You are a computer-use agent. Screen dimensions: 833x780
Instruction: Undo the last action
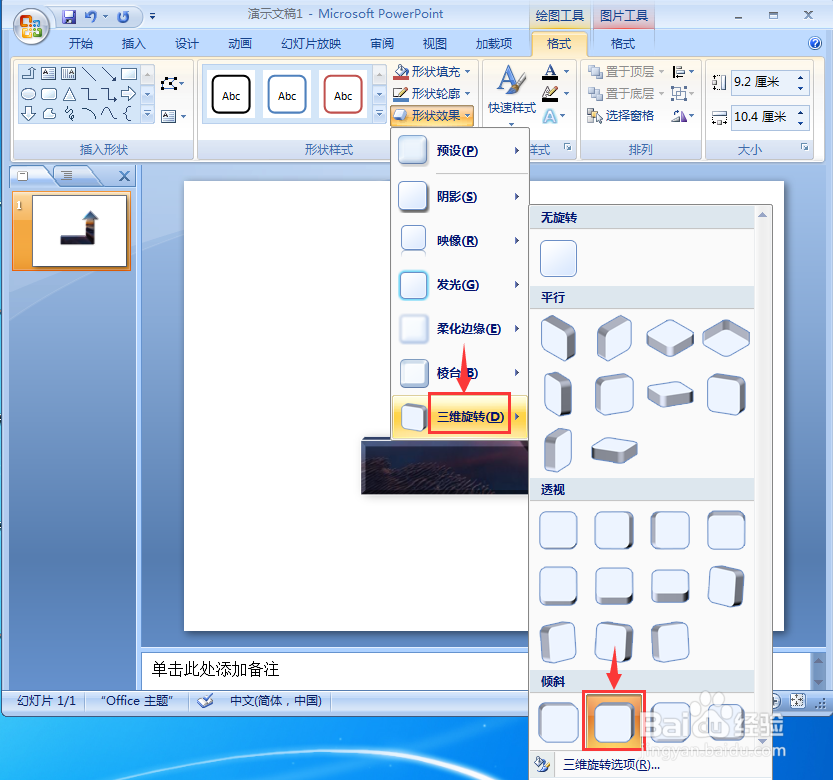pos(91,17)
